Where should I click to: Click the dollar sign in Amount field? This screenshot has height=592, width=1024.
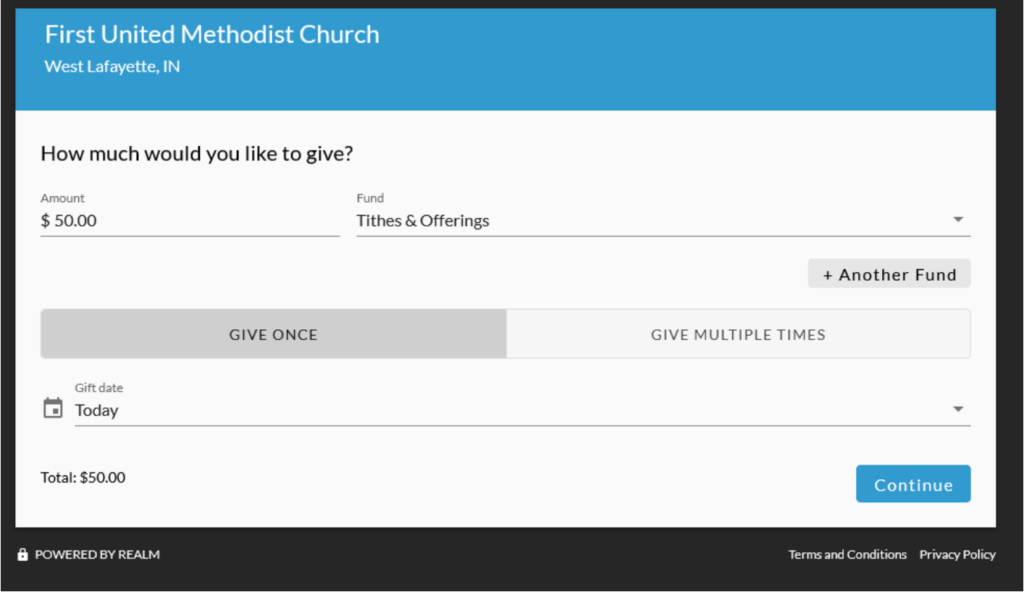pyautogui.click(x=45, y=220)
